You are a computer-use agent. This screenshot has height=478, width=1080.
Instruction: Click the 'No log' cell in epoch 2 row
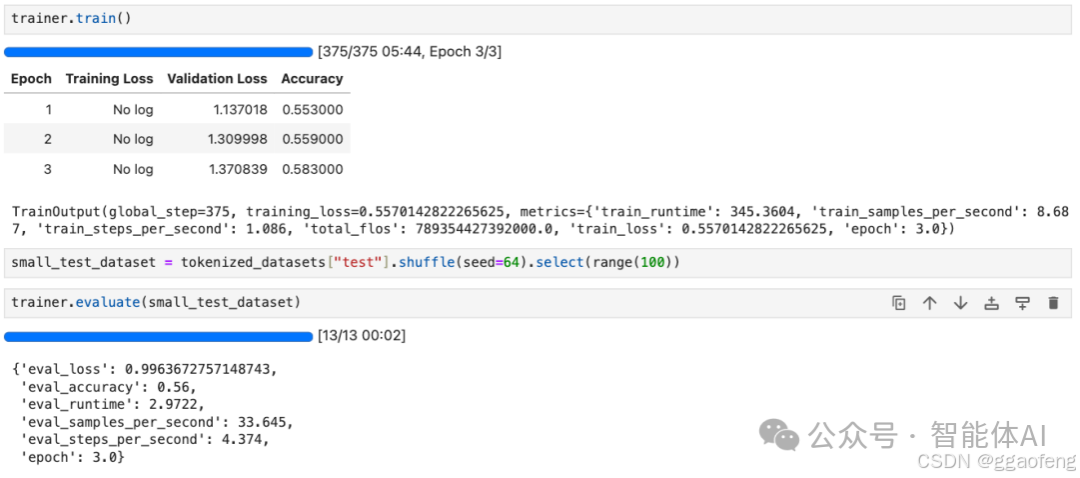[134, 139]
